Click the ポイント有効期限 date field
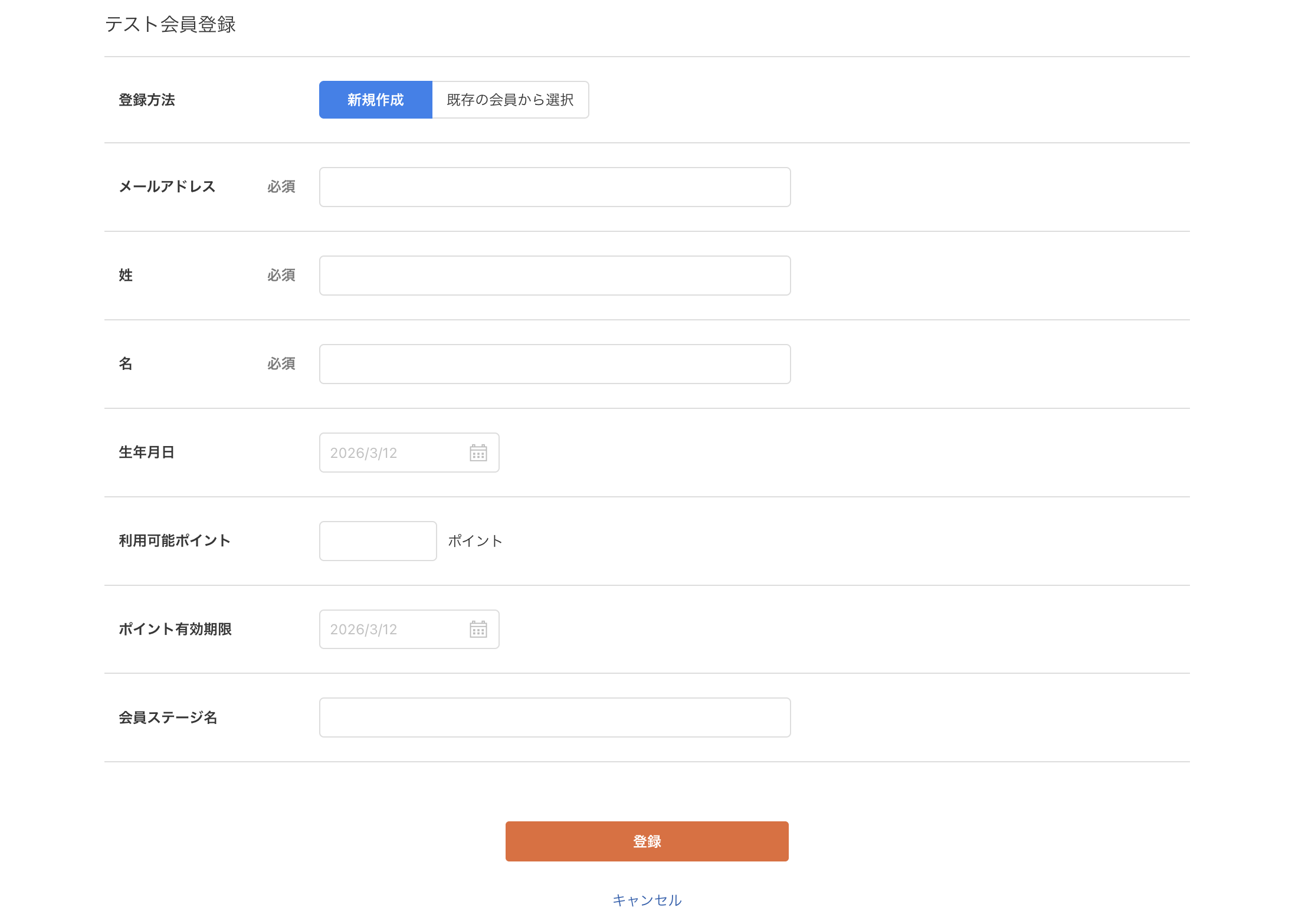This screenshot has height=924, width=1292. (392, 630)
